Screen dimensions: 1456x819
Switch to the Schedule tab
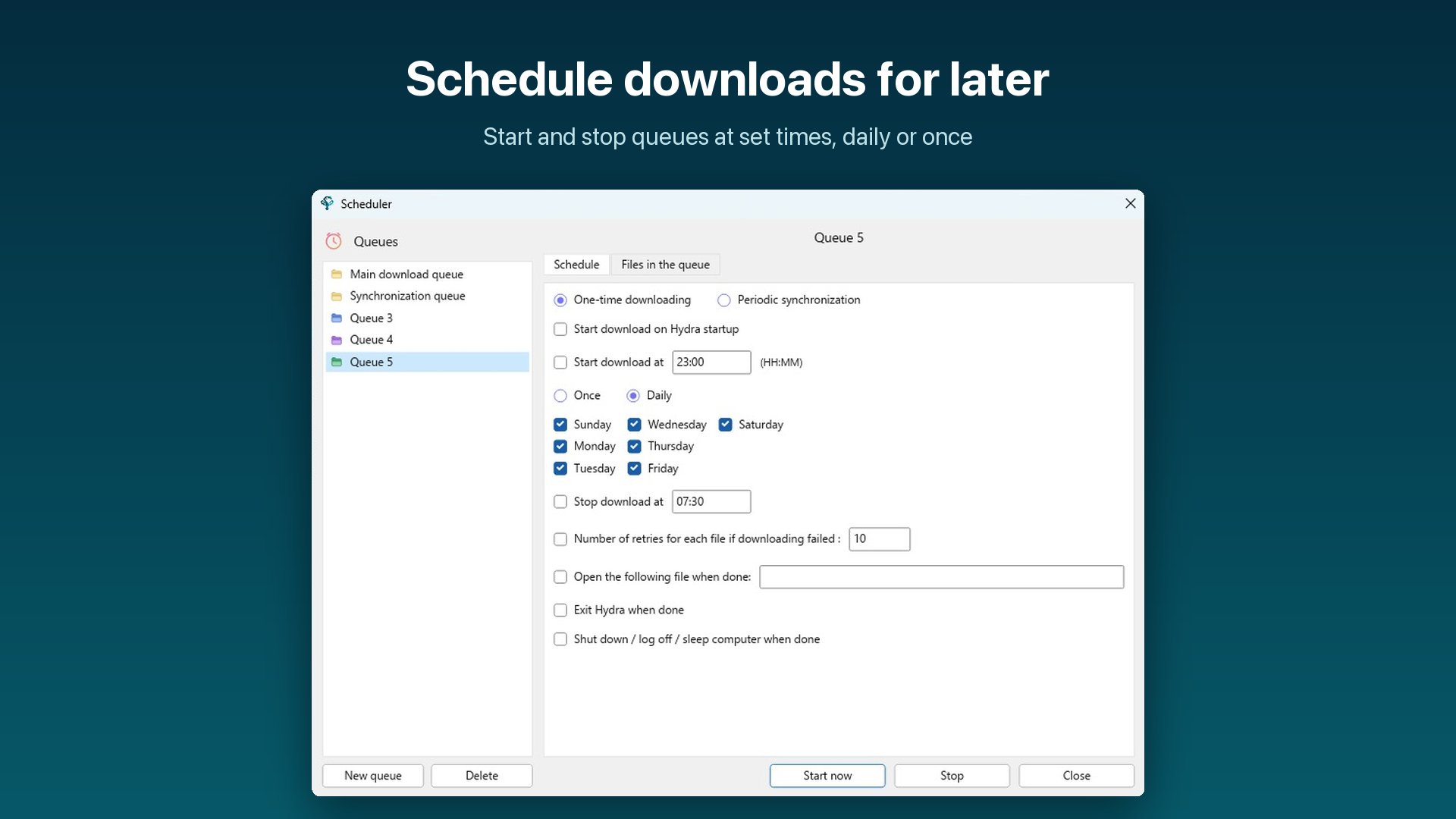[x=576, y=265]
